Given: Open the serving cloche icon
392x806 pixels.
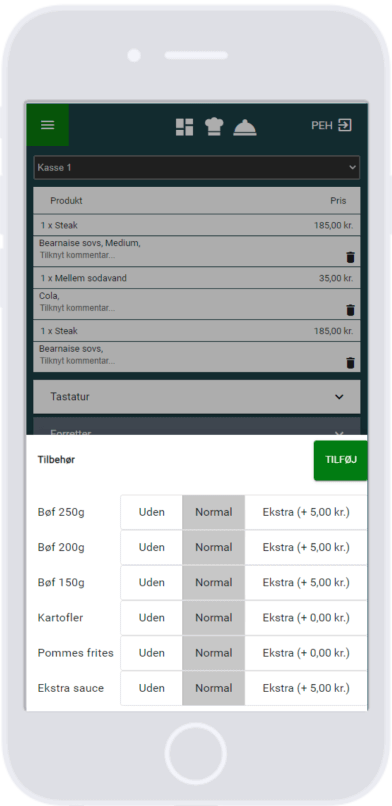Looking at the screenshot, I should click(245, 127).
